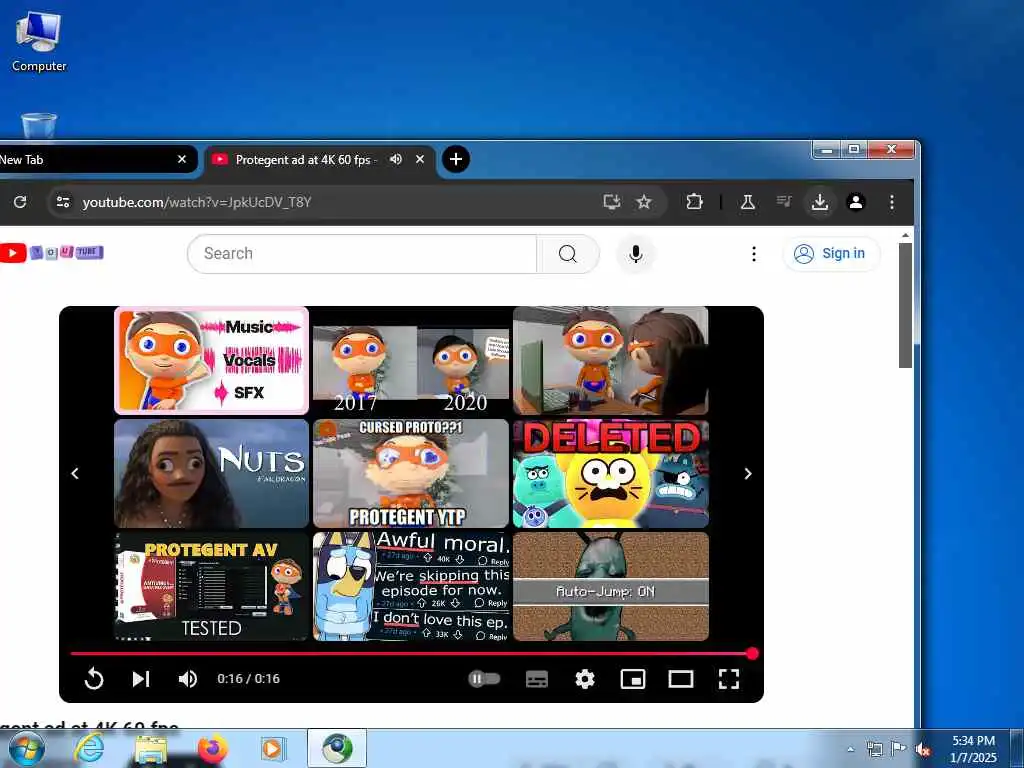Open thumbnail with Proto at laptop
Image resolution: width=1024 pixels, height=768 pixels.
(611, 360)
